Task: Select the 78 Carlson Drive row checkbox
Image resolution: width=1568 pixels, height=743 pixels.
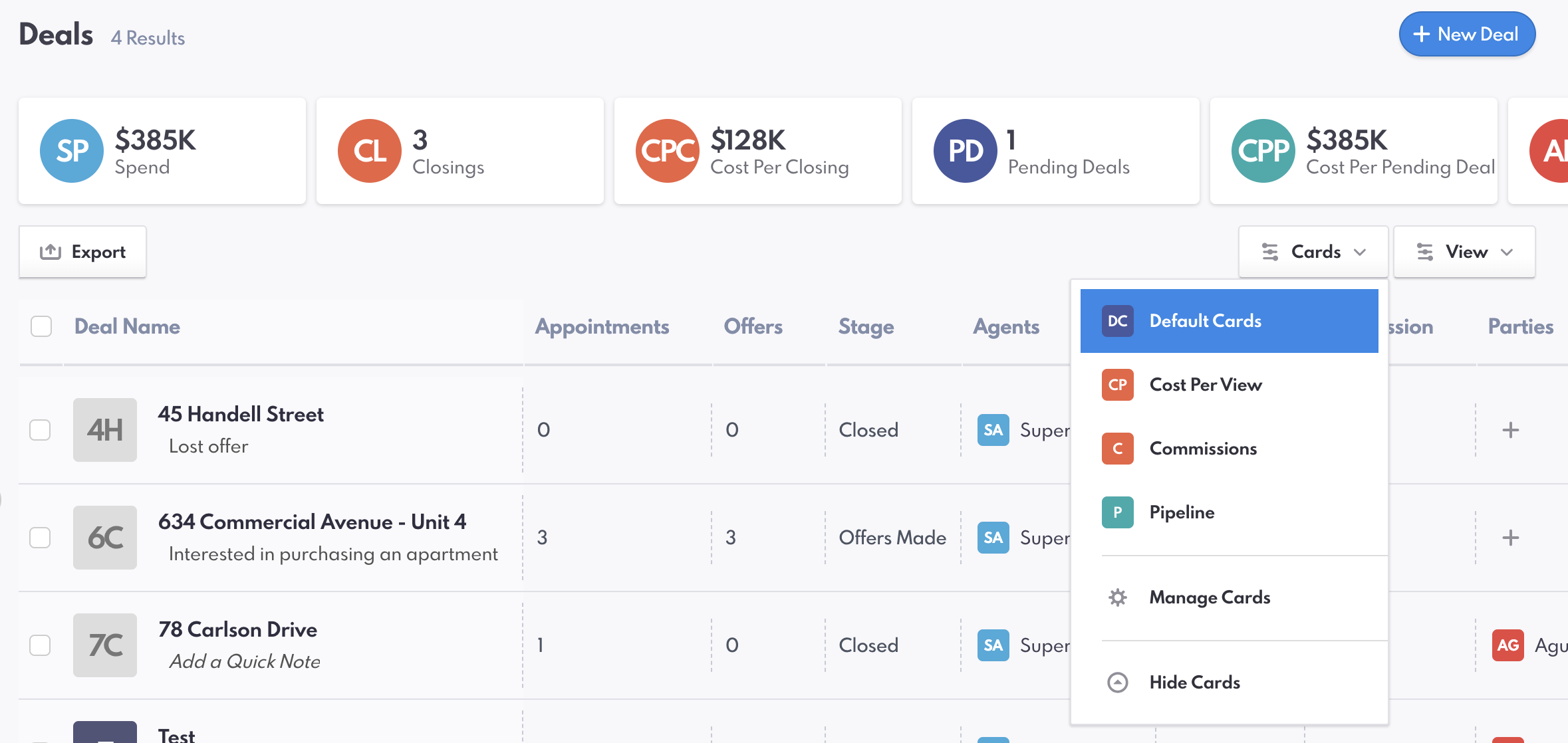Action: coord(40,645)
